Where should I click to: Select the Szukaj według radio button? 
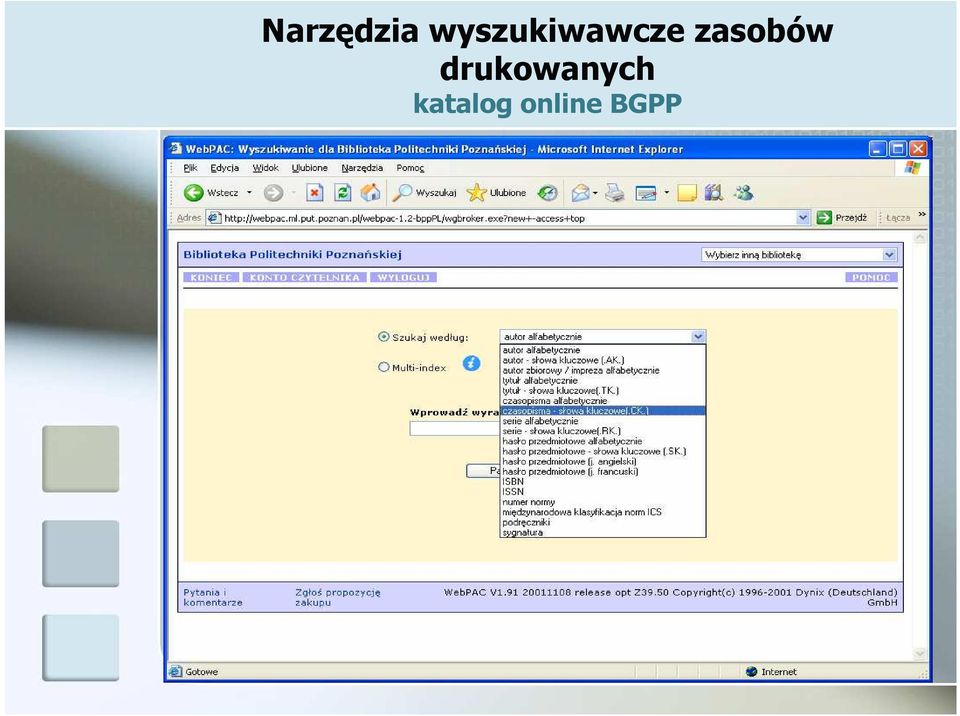pyautogui.click(x=384, y=337)
